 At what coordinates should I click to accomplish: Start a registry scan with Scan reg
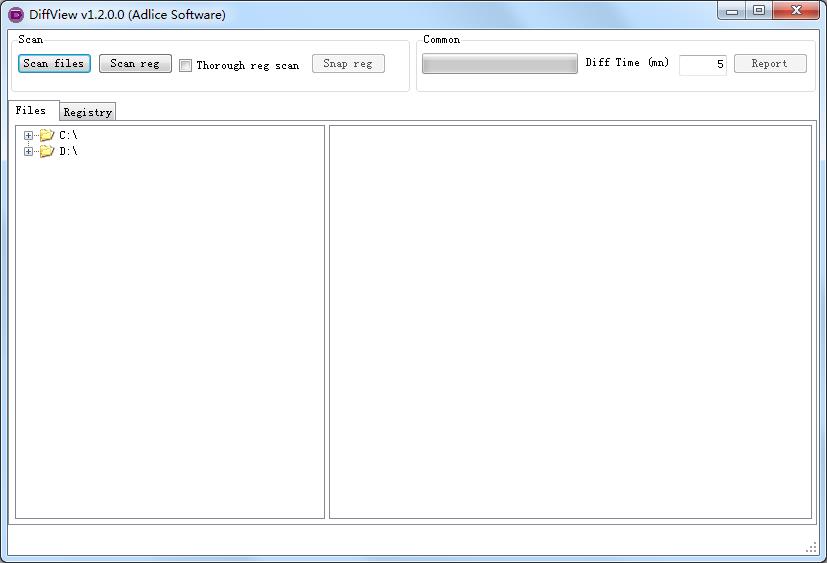coord(135,63)
